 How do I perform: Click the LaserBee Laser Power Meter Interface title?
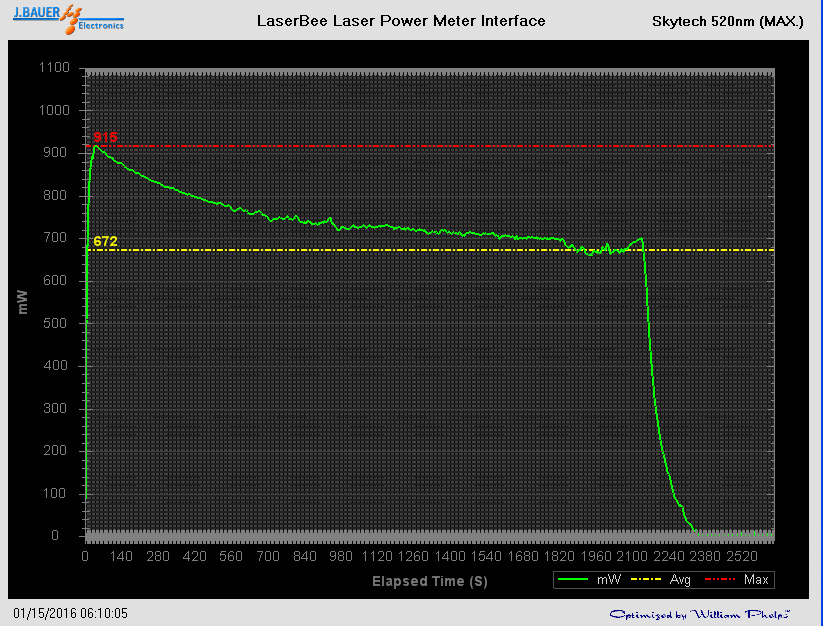pyautogui.click(x=401, y=20)
